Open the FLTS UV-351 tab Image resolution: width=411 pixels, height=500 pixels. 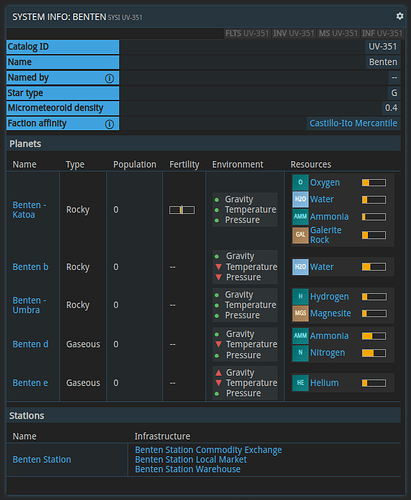247,33
